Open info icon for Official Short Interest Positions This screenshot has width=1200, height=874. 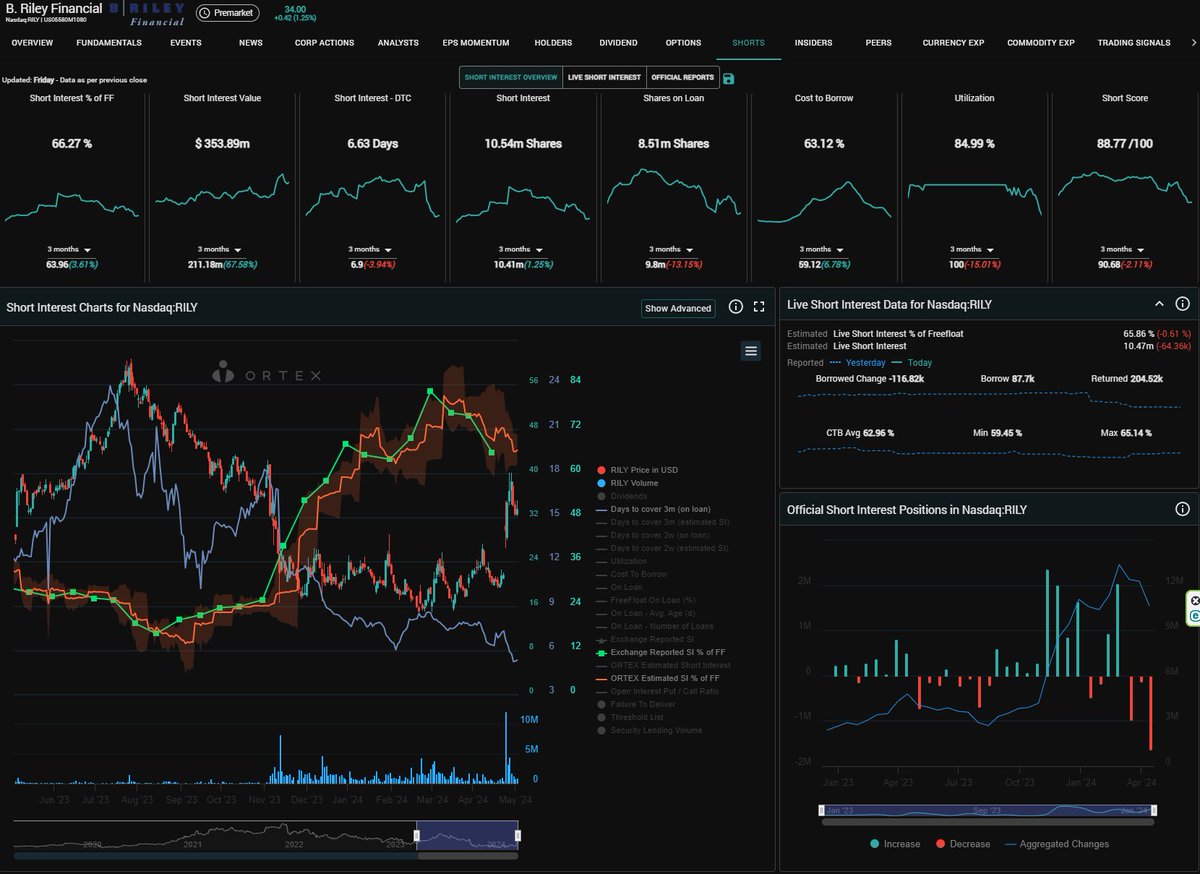pos(1182,509)
